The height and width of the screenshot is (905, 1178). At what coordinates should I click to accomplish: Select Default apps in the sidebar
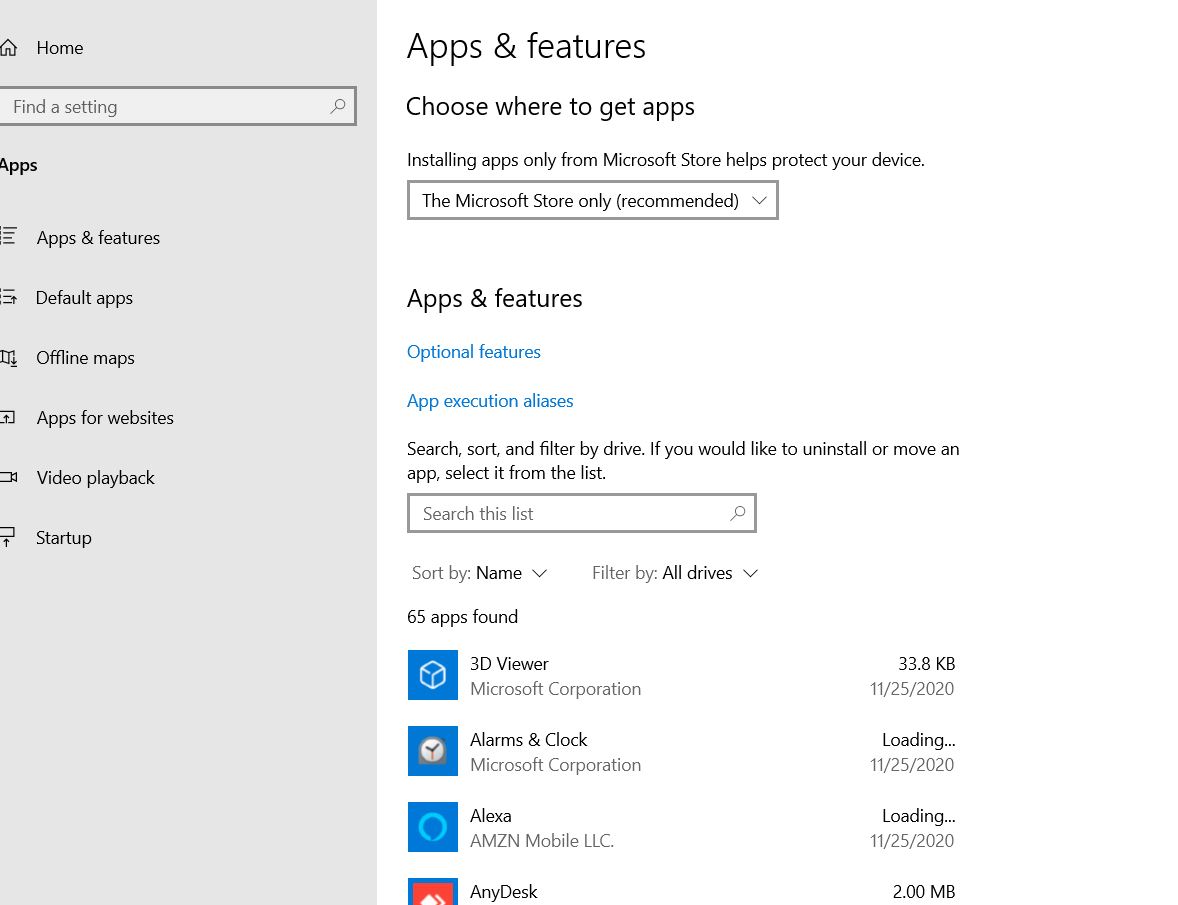(84, 297)
